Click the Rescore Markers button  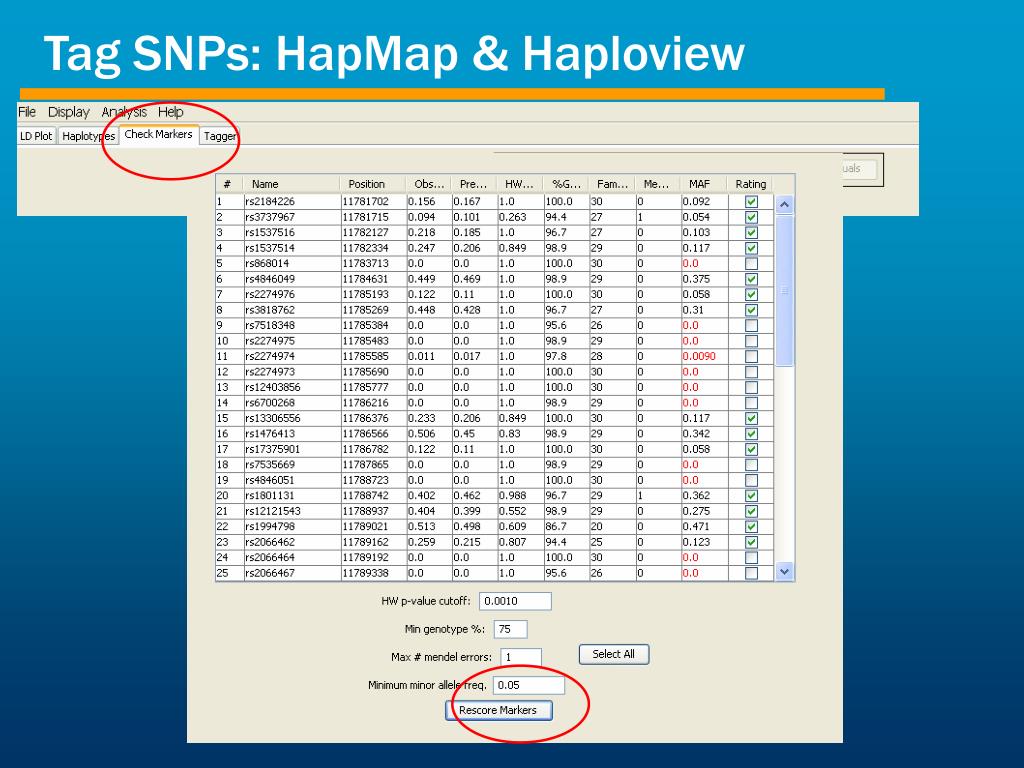[498, 711]
